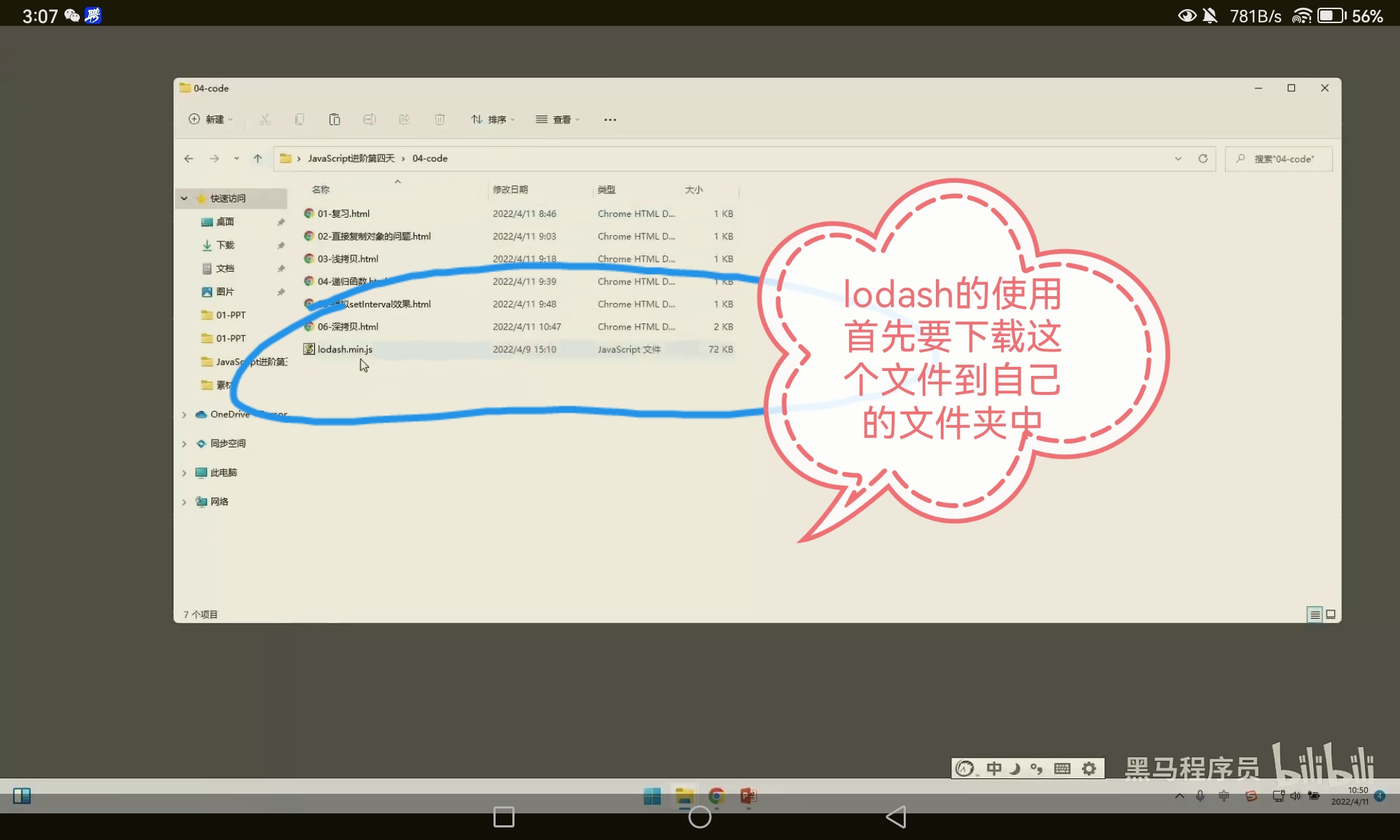Click the back navigation arrow

189,159
